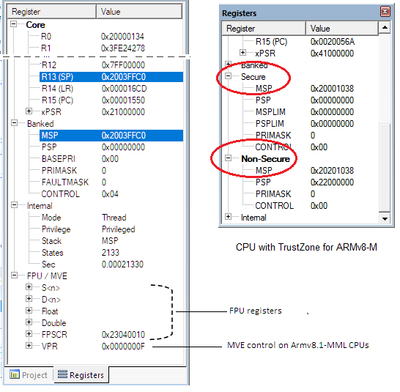Select the PSPLIM register row
400x392 pixels.
tap(316, 123)
